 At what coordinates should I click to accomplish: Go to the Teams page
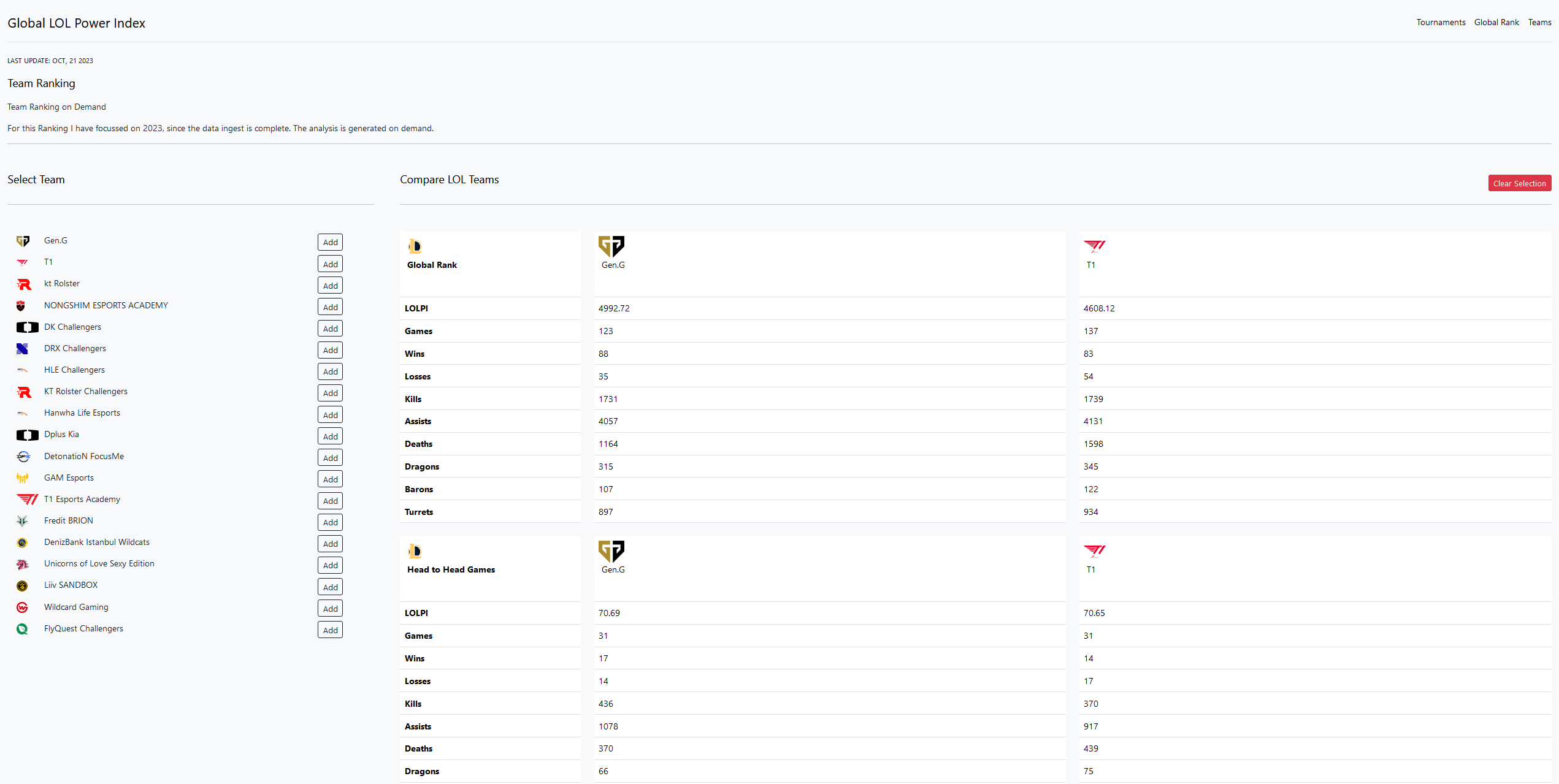1539,23
